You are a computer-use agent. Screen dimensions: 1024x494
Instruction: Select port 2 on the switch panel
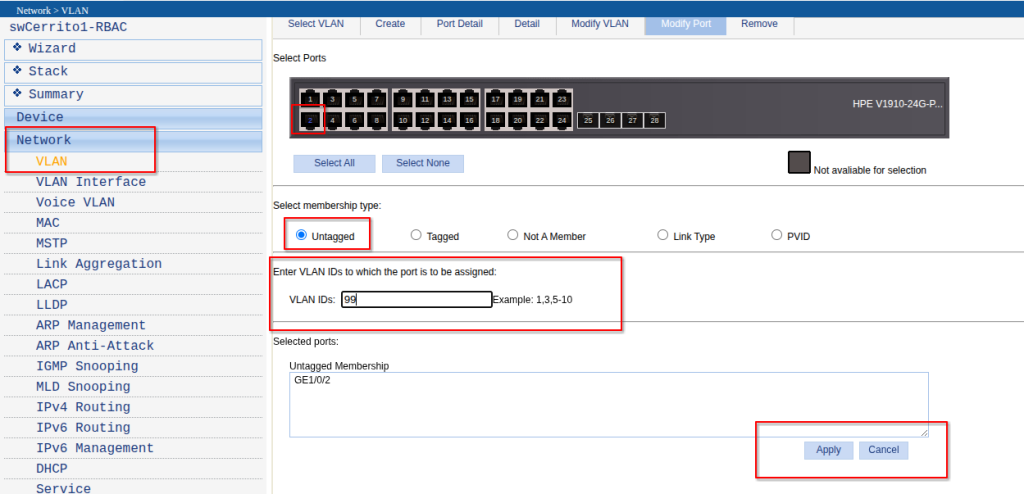pyautogui.click(x=312, y=120)
